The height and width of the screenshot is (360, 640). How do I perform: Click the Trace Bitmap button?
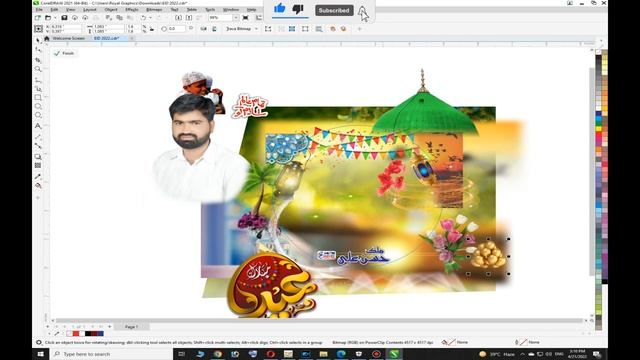(239, 29)
